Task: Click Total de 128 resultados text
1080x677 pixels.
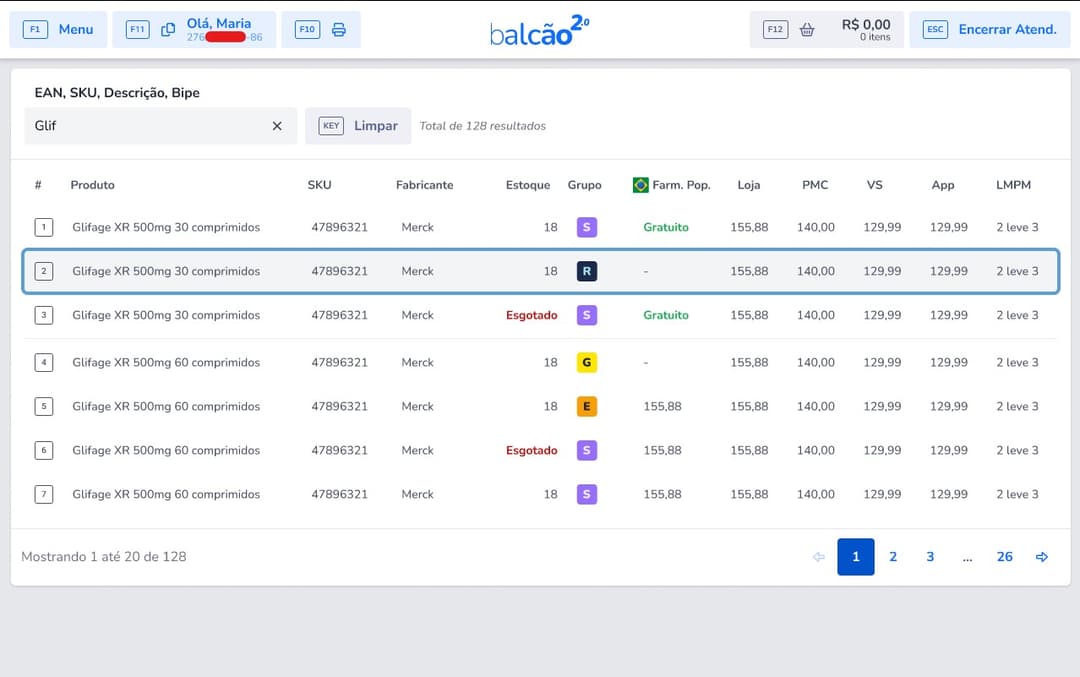Action: pos(483,126)
